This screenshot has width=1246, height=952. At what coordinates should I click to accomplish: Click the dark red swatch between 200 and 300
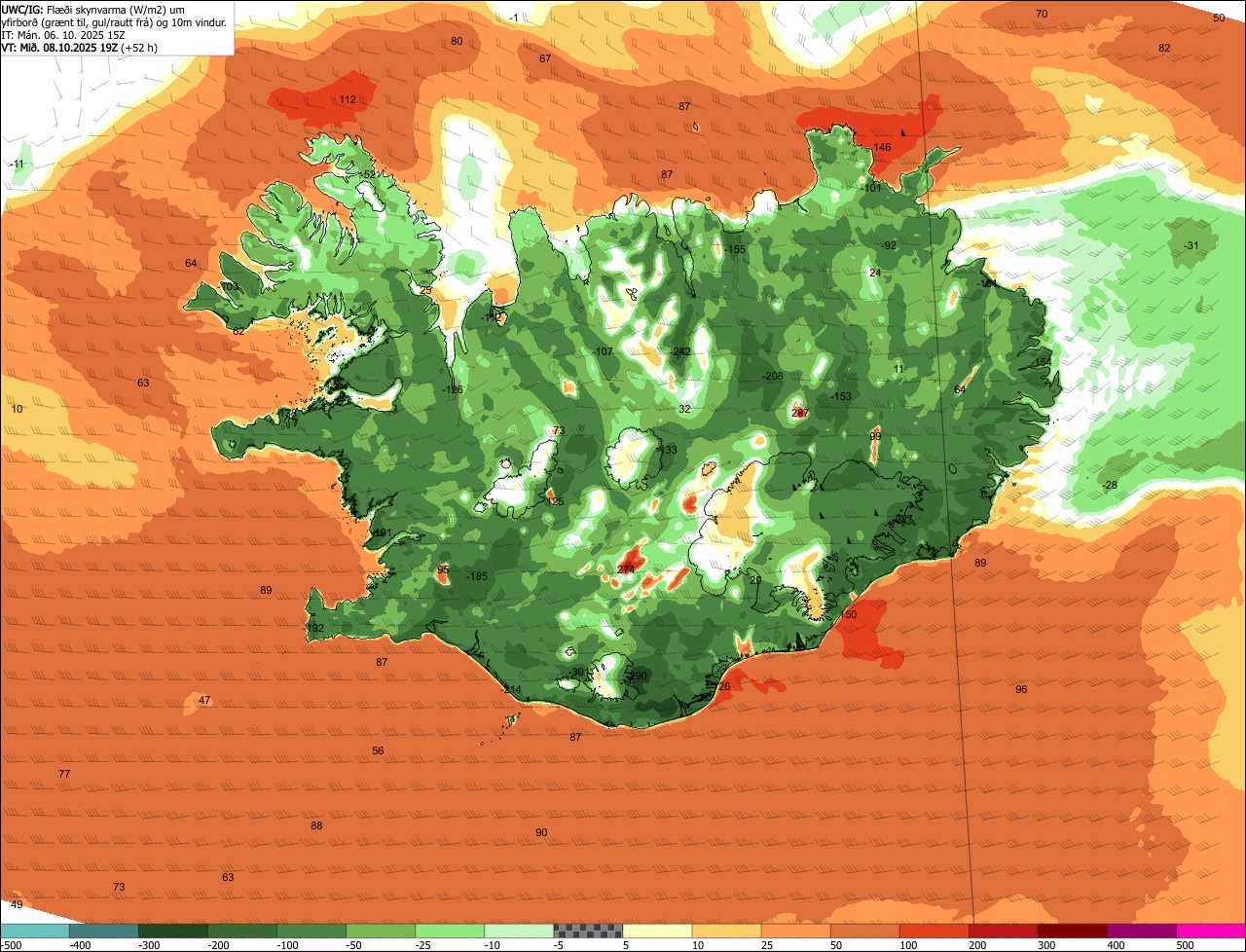1003,931
